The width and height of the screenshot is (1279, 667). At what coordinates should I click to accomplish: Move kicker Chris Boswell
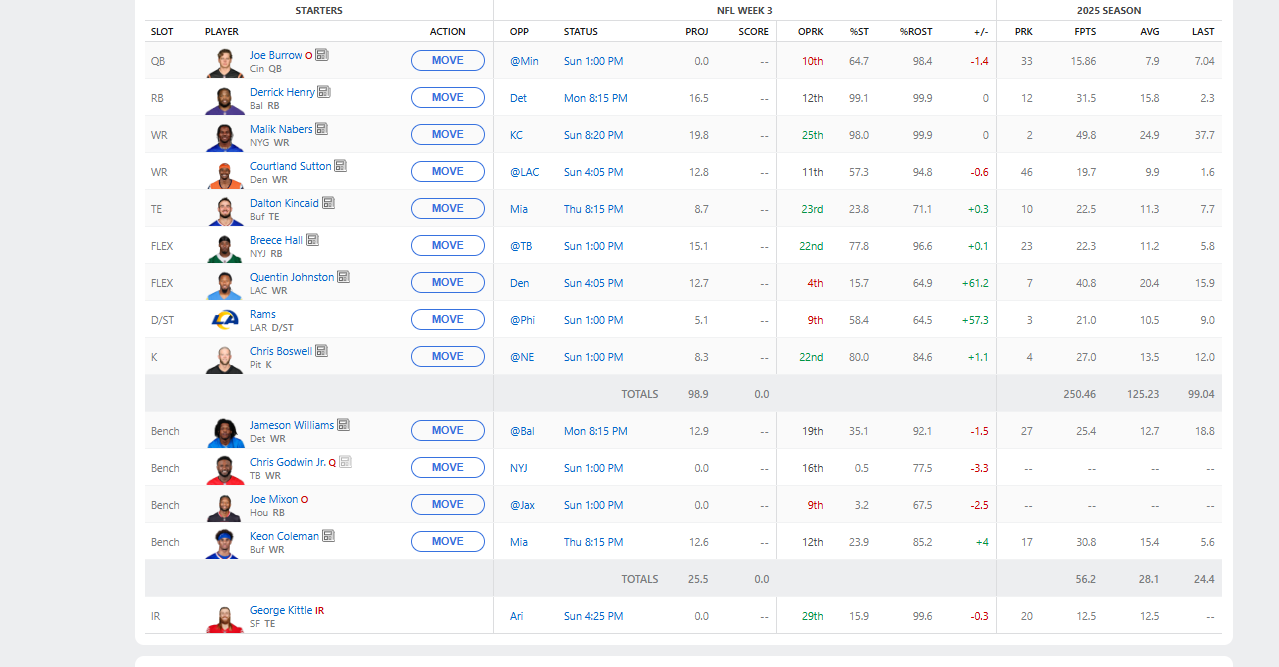pos(448,357)
